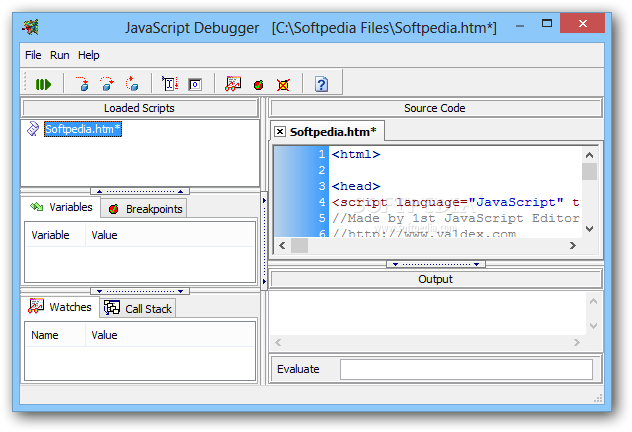Click into the Evaluate input field
This screenshot has height=432, width=632.
(466, 369)
